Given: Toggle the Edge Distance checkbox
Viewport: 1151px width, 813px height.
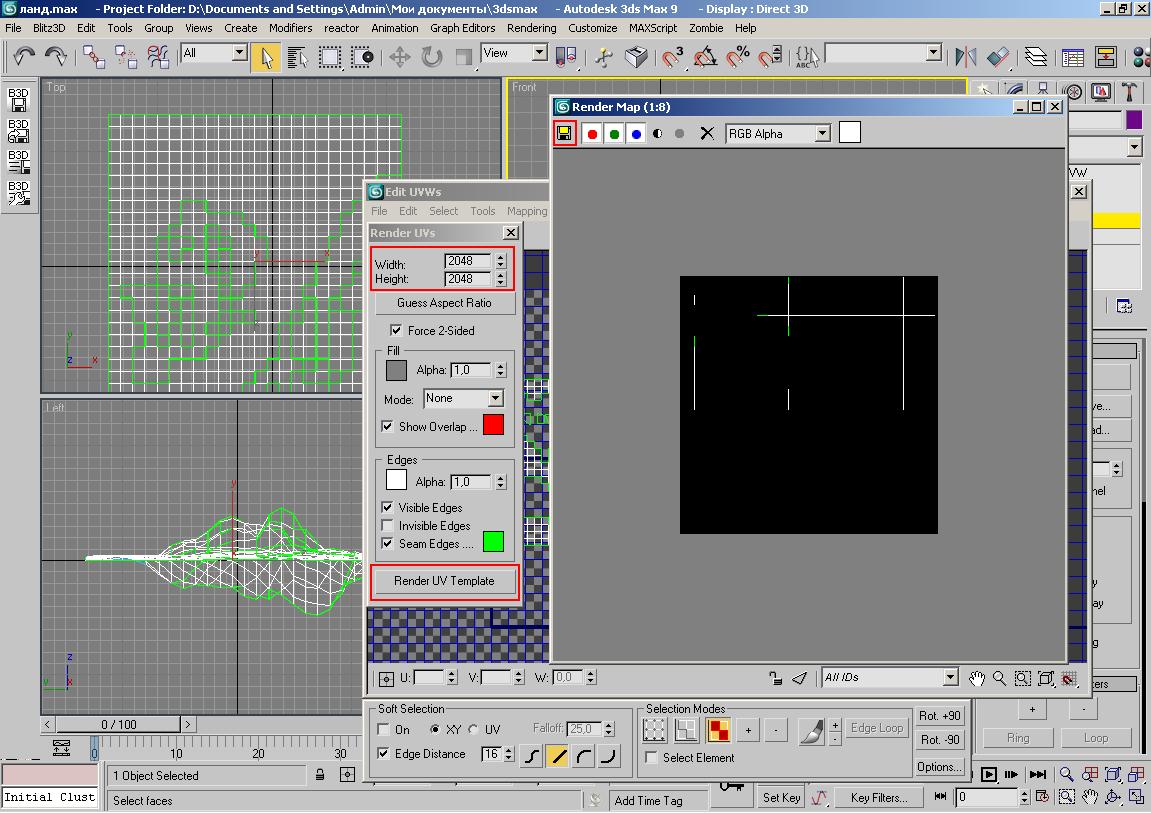Looking at the screenshot, I should click(x=384, y=754).
